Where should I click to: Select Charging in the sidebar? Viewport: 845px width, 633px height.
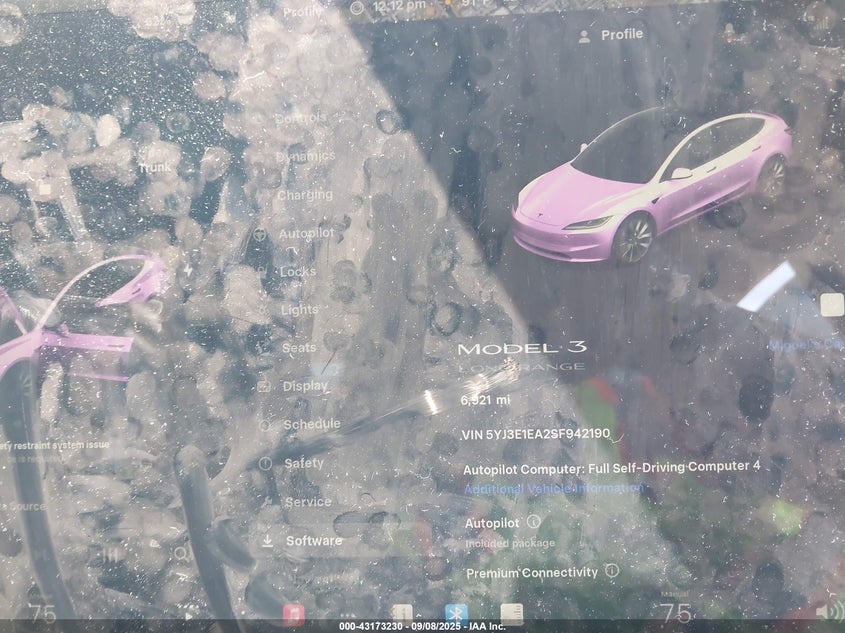click(x=305, y=195)
